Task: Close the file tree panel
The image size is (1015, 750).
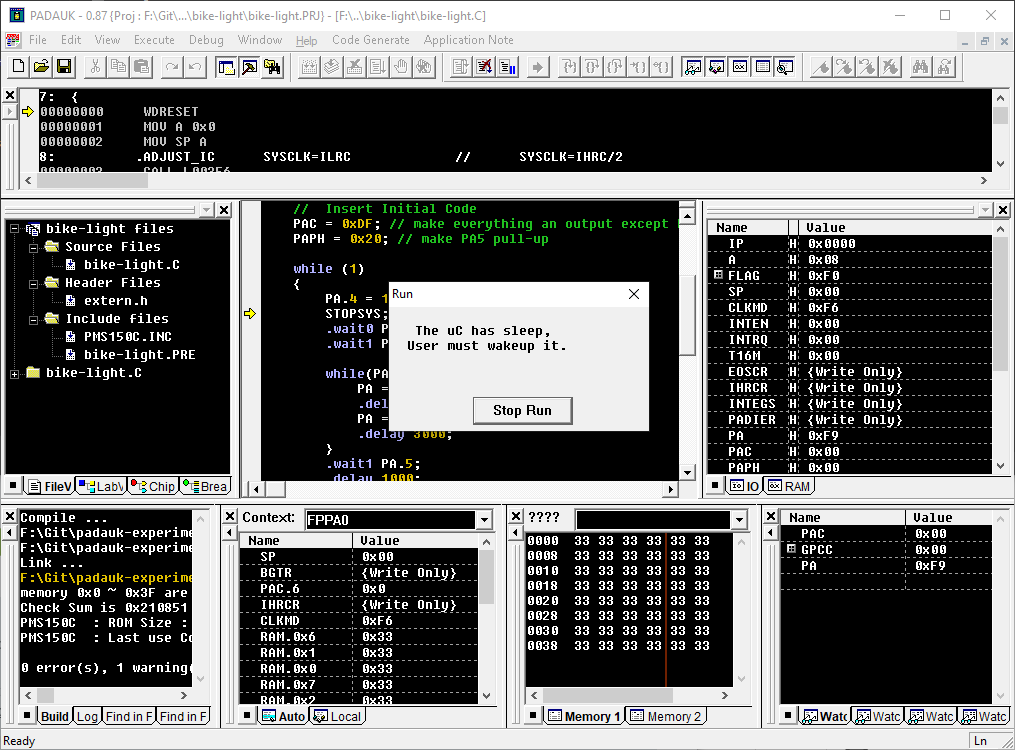Action: pos(224,210)
